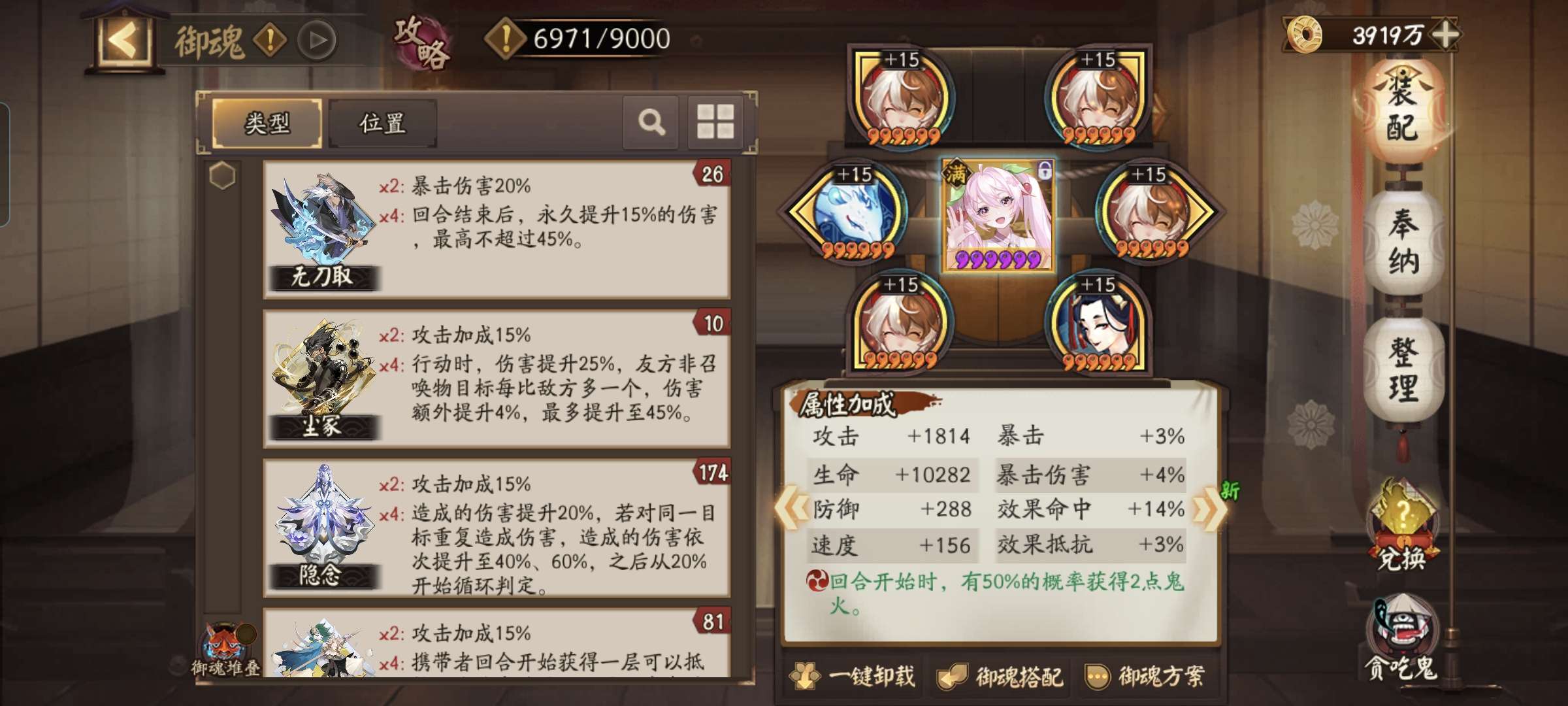Click the back arrow button
This screenshot has height=706, width=1568.
pos(123,41)
